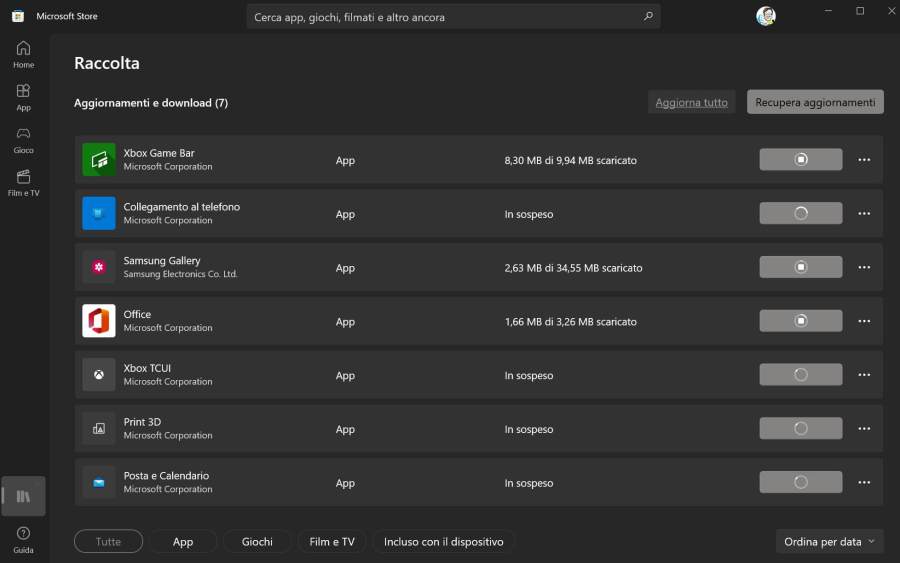Open Film e TV sidebar section
900x563 pixels.
tap(23, 183)
